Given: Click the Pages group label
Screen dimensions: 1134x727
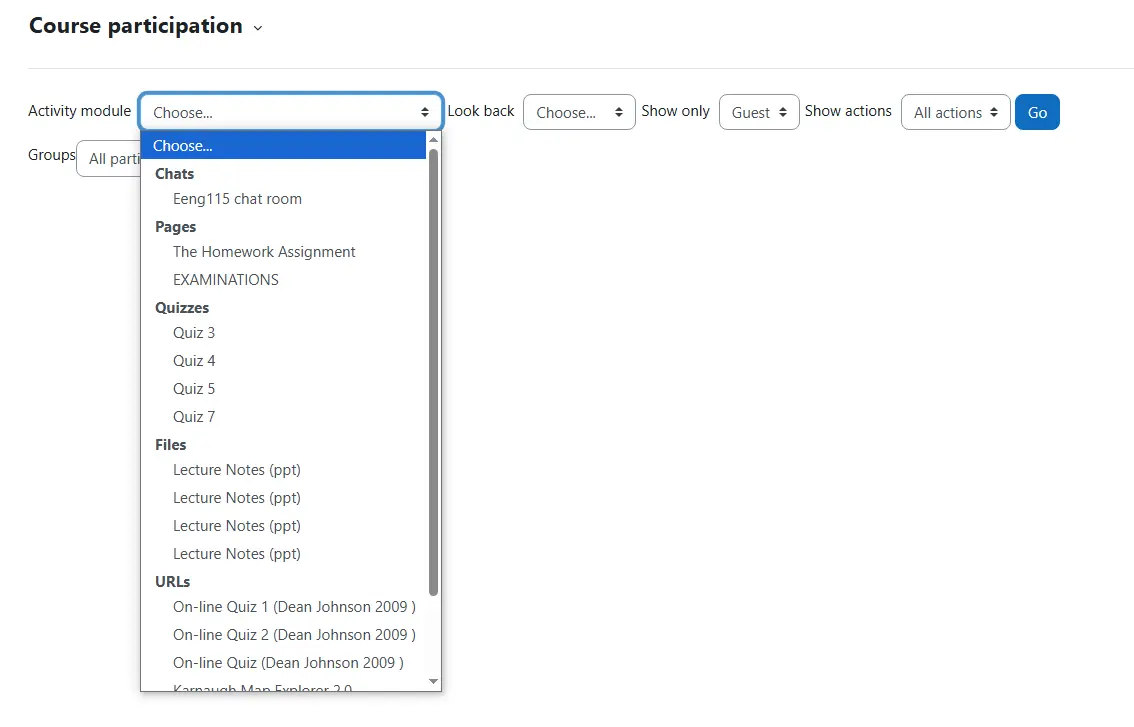Looking at the screenshot, I should [x=176, y=227].
